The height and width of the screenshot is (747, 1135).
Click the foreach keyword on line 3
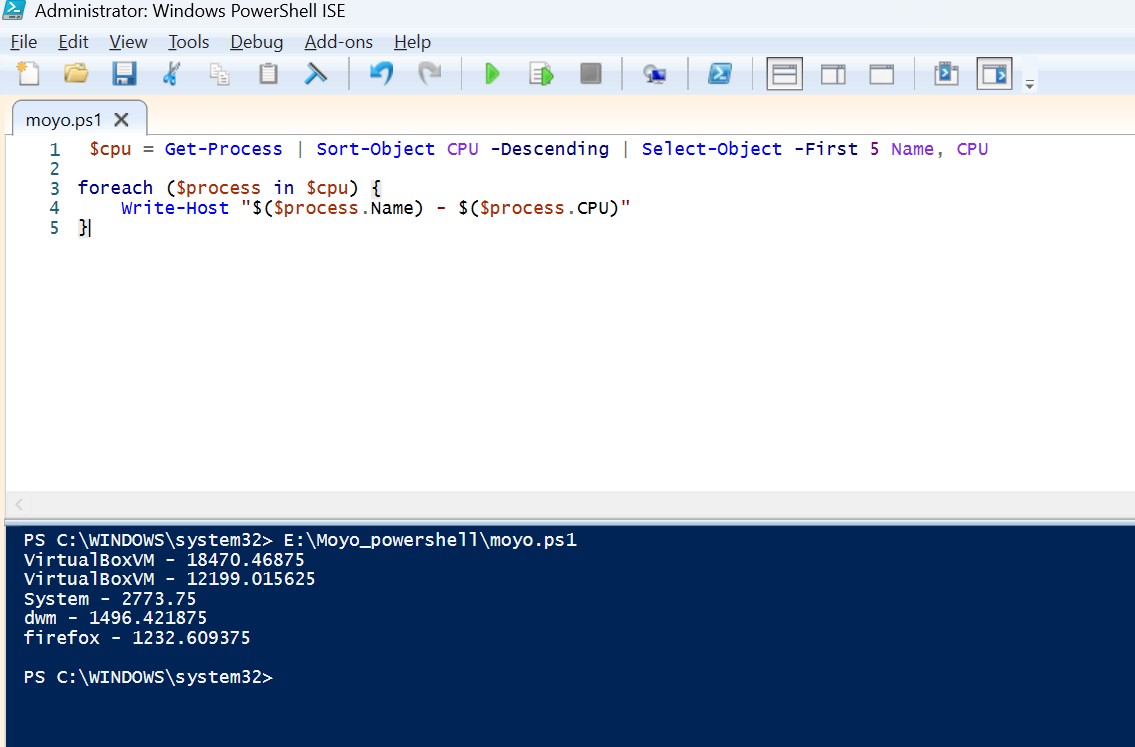[115, 188]
